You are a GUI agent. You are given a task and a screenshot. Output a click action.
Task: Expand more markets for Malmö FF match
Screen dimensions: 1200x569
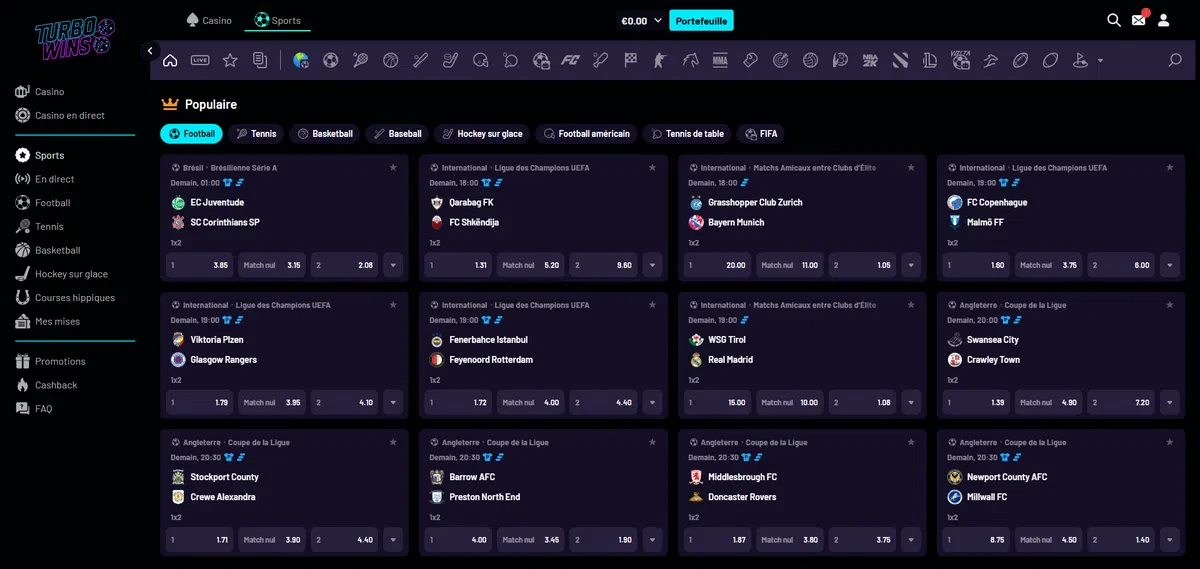[1170, 265]
